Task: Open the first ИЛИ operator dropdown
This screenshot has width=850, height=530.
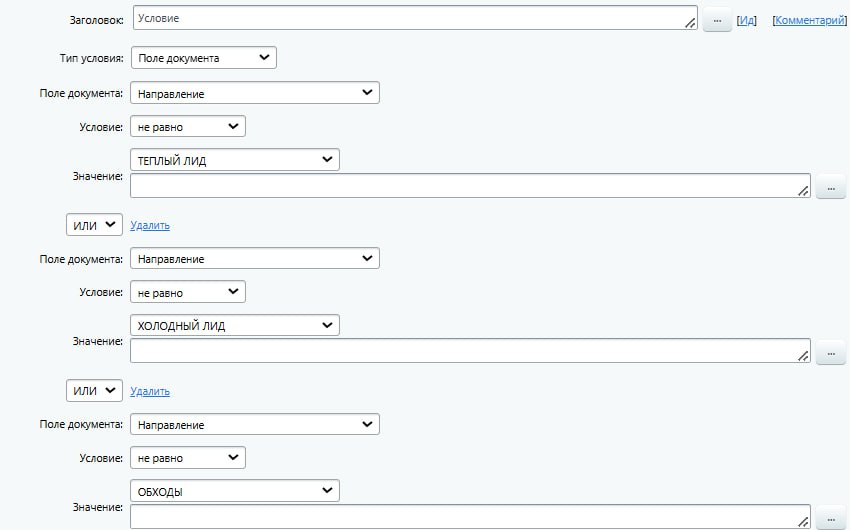Action: pos(94,225)
